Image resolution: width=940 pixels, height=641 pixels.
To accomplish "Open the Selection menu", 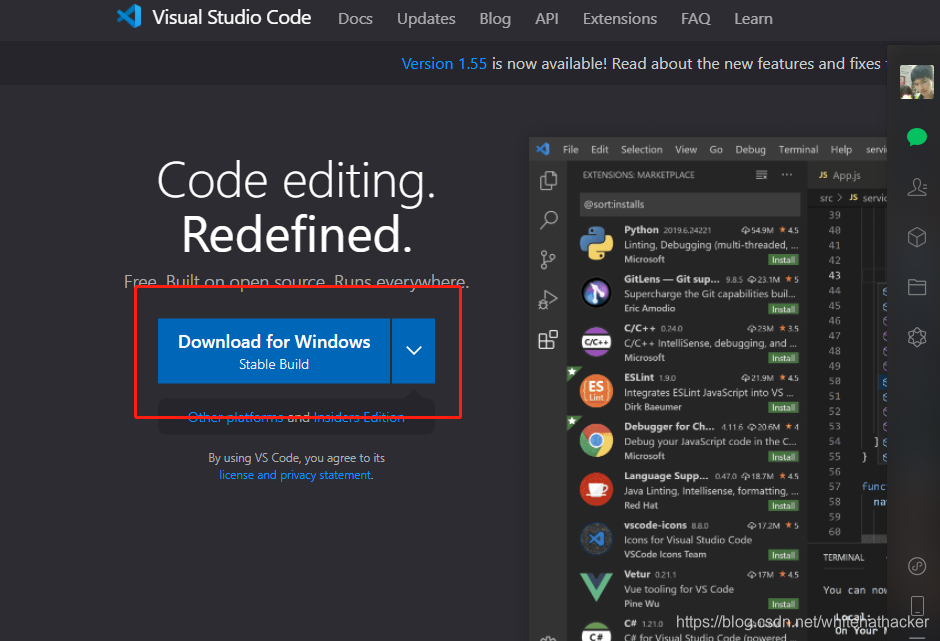I will tap(641, 149).
